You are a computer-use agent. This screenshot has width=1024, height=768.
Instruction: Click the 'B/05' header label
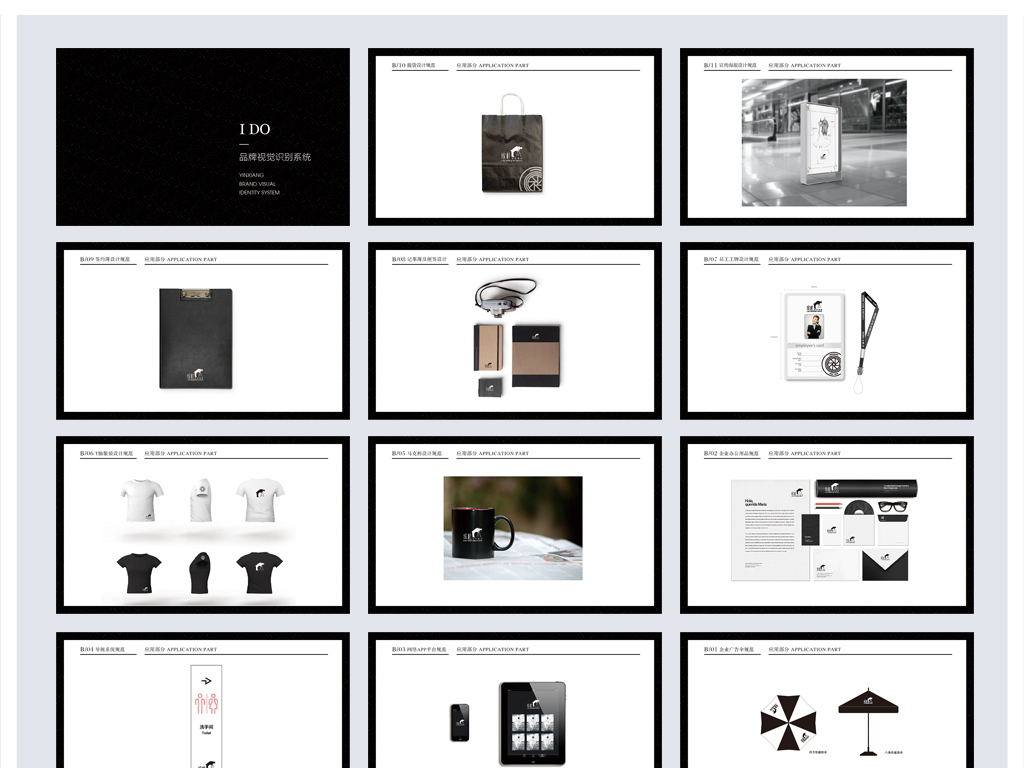pos(398,453)
